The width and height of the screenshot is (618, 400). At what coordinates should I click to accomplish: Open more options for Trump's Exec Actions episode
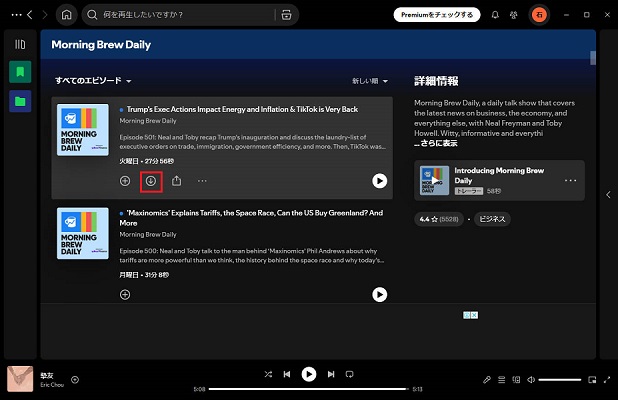(x=202, y=181)
